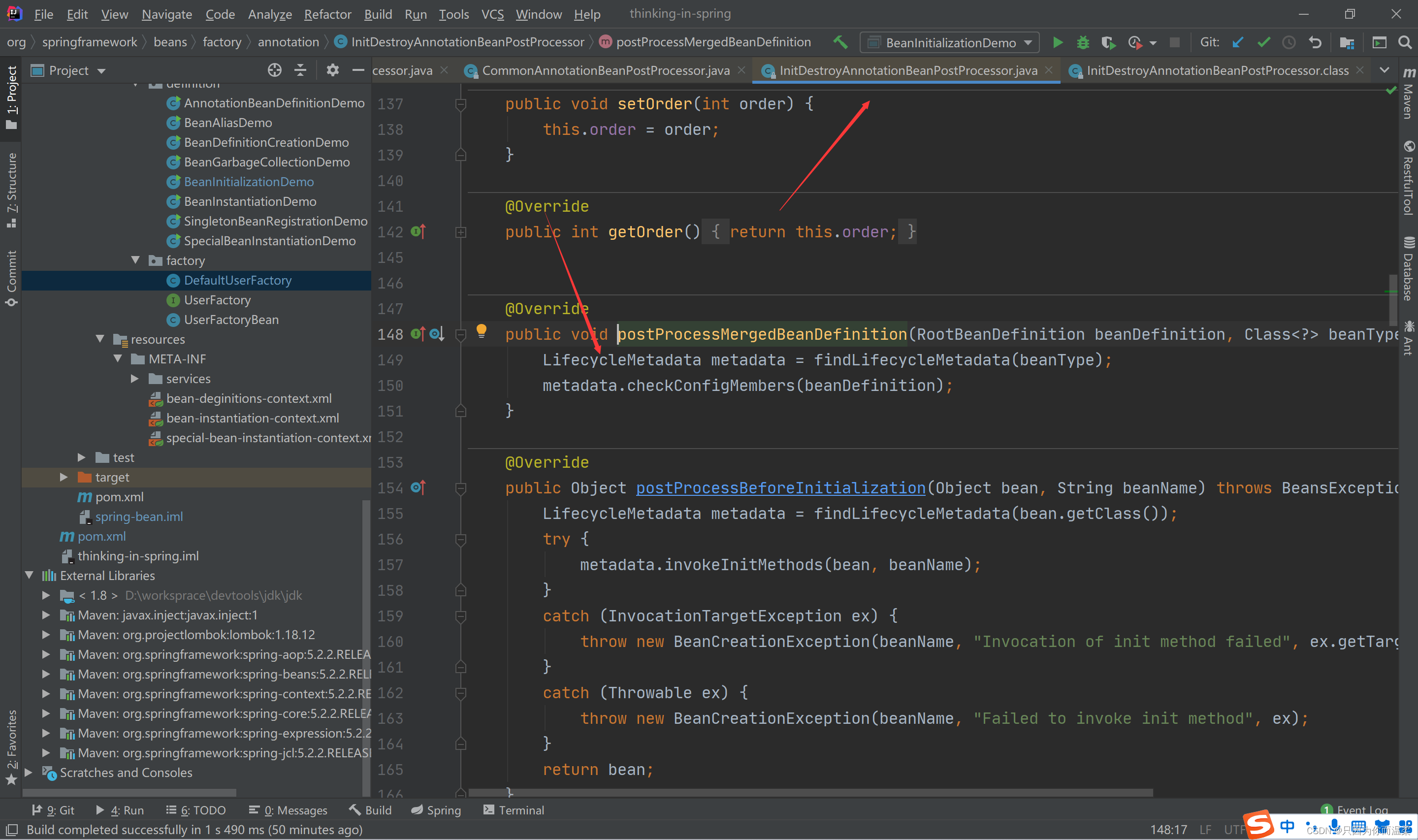Image resolution: width=1418 pixels, height=840 pixels.
Task: Expand the services folder
Action: (x=135, y=379)
